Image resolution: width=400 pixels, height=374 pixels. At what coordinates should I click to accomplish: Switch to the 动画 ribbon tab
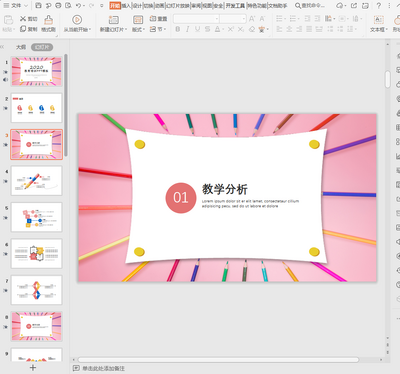pos(160,6)
